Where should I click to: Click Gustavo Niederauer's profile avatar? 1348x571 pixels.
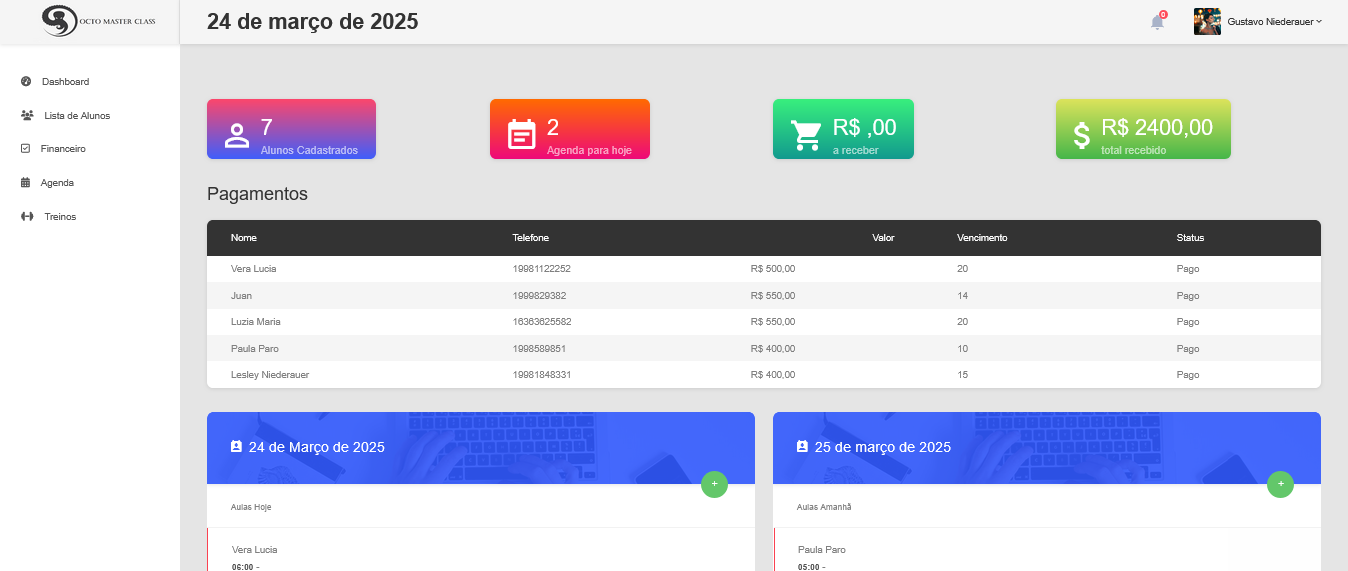point(1207,21)
